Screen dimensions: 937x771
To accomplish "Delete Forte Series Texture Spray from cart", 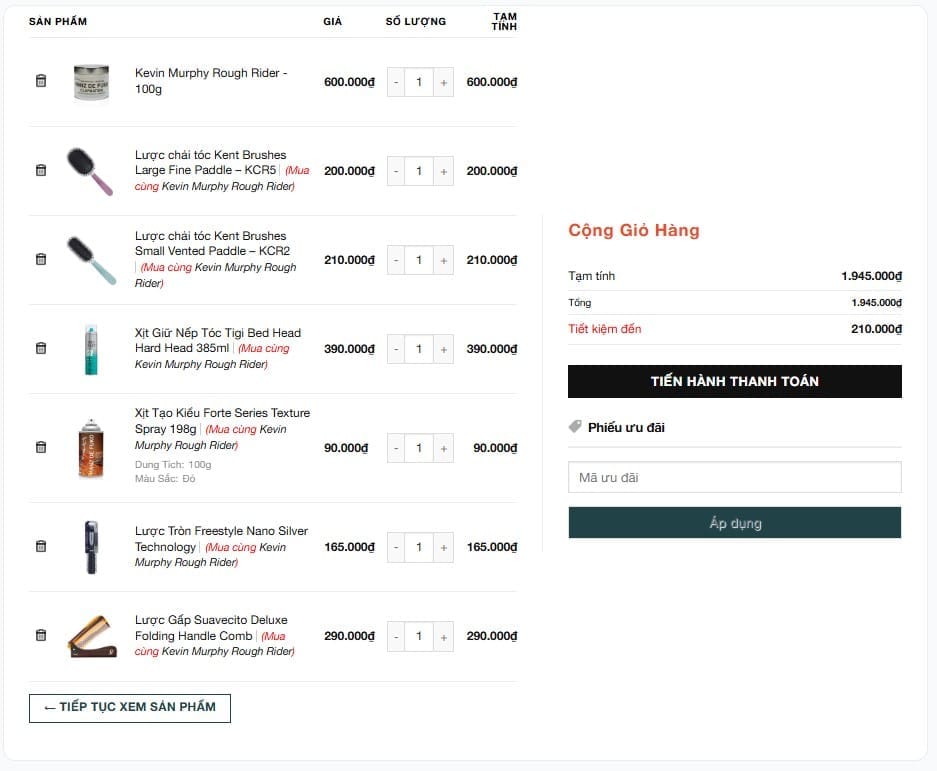I will (x=41, y=447).
